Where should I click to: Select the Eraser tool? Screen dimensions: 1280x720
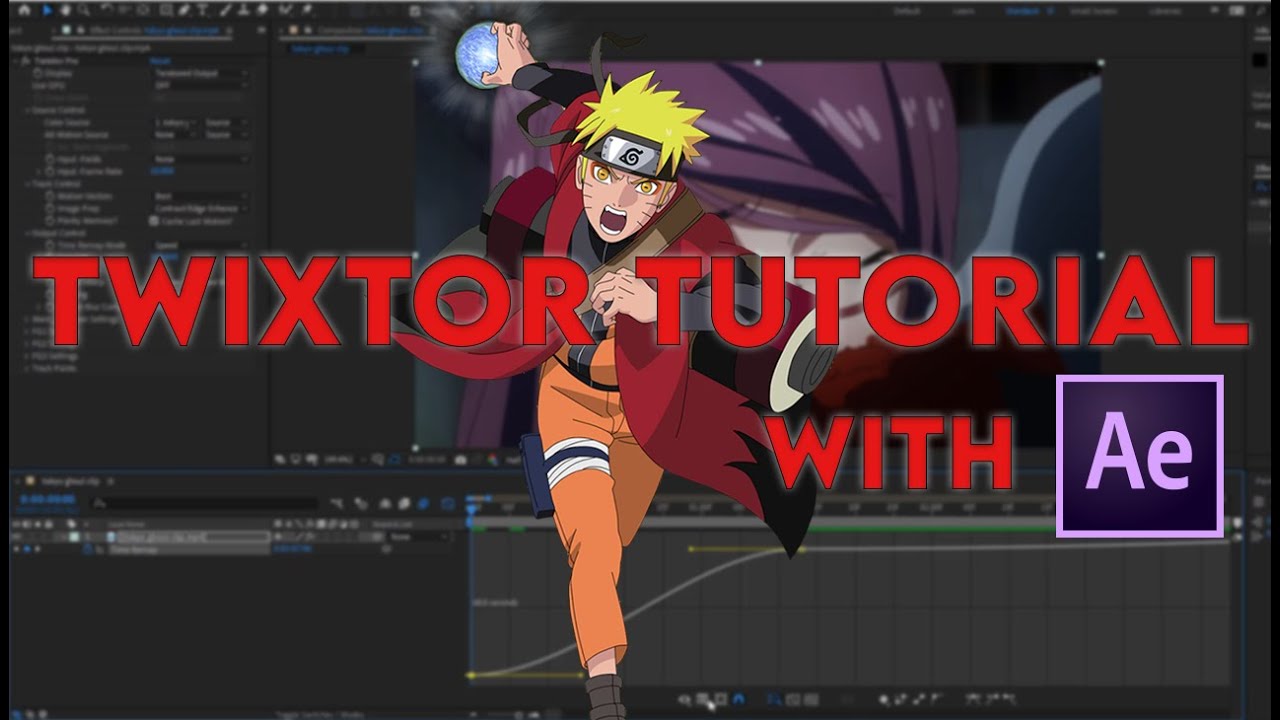click(x=263, y=10)
